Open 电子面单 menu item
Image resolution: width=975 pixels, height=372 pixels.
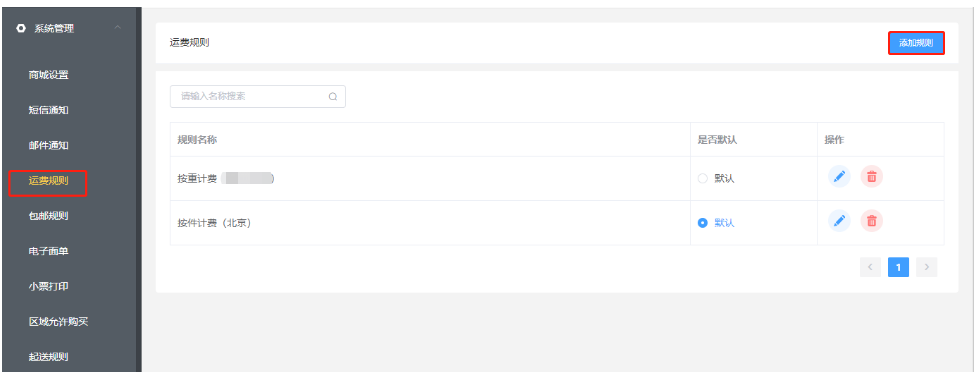coord(49,251)
